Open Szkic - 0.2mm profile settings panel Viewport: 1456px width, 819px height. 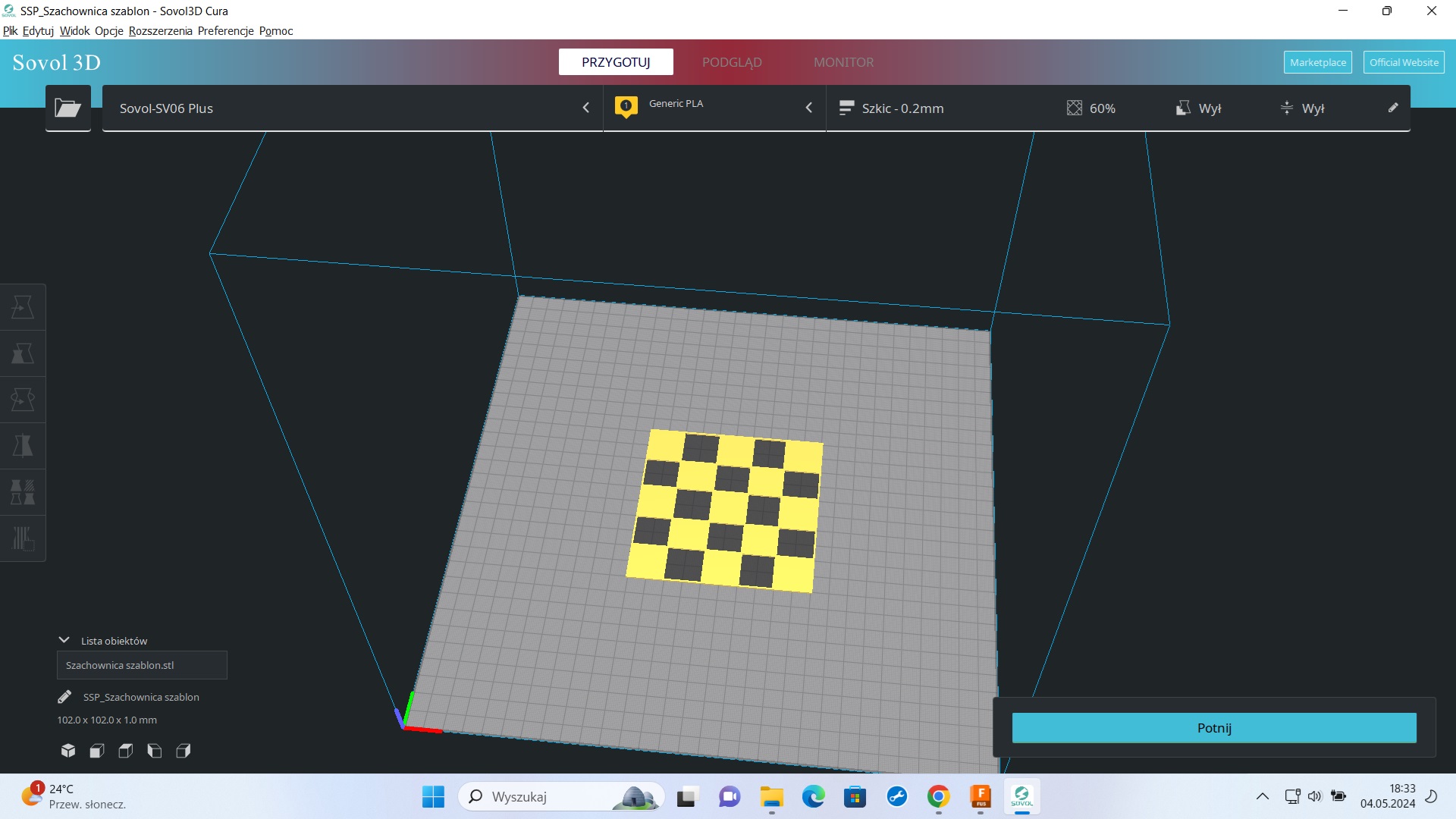(1119, 108)
